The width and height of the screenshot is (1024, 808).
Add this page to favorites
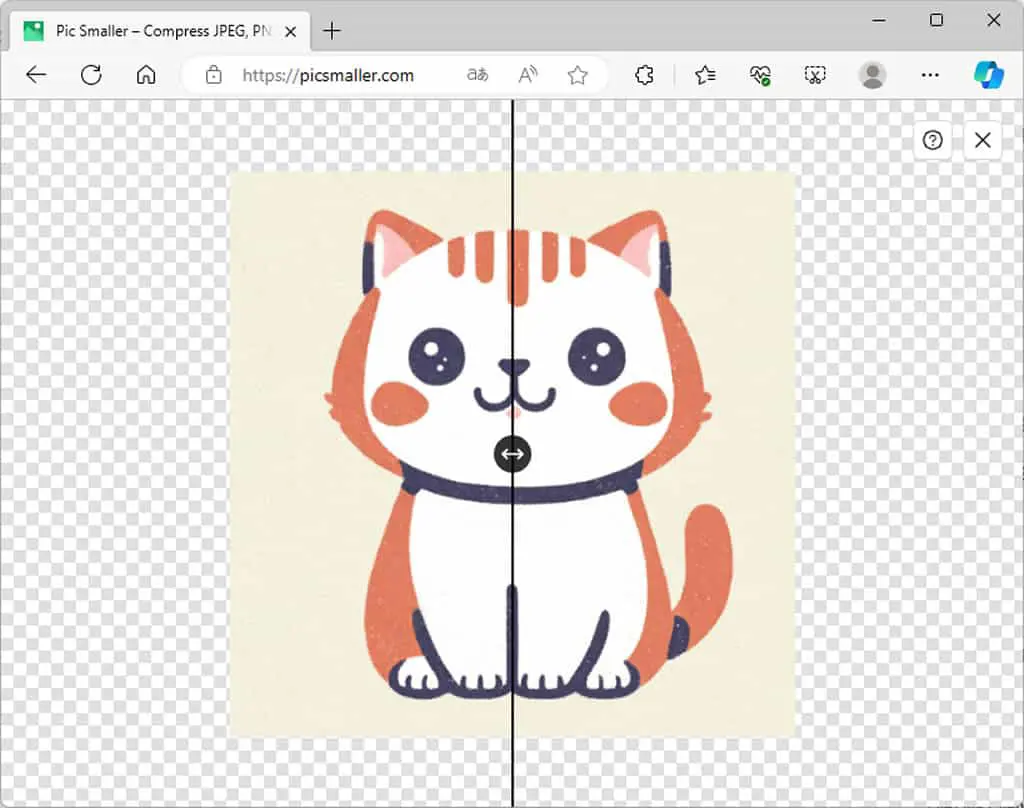click(577, 75)
